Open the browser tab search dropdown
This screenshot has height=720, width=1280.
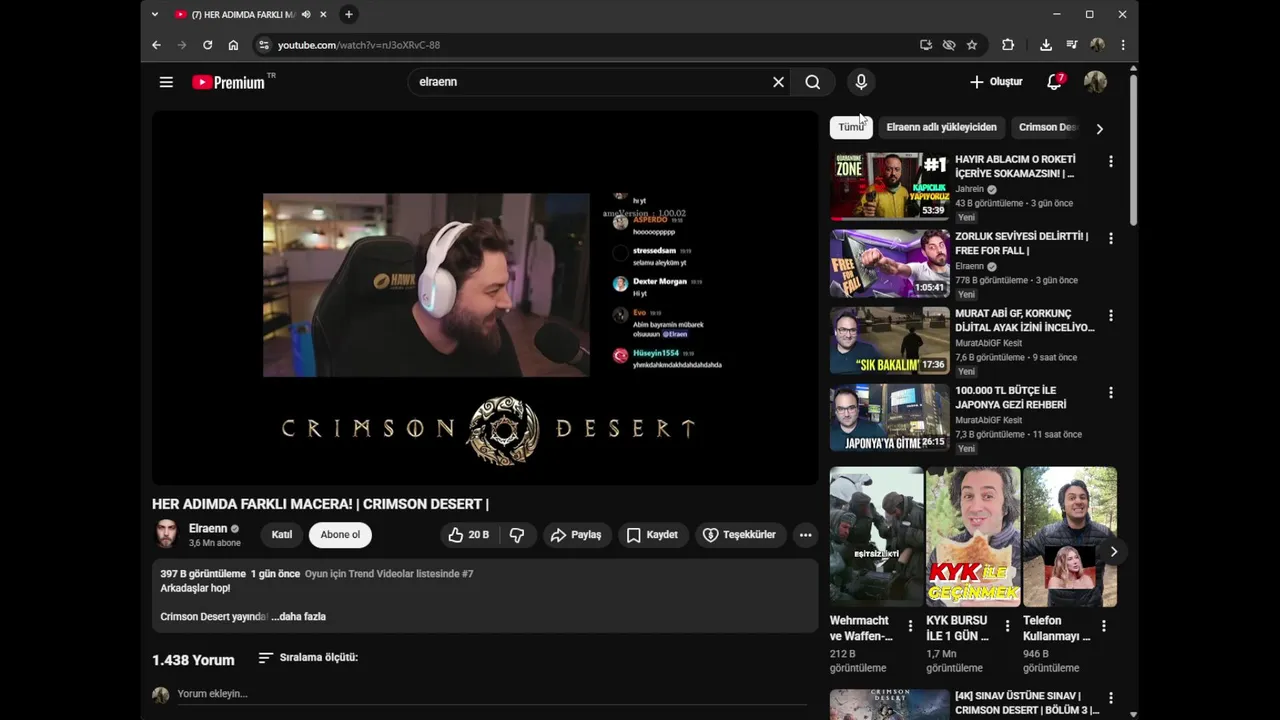[154, 14]
